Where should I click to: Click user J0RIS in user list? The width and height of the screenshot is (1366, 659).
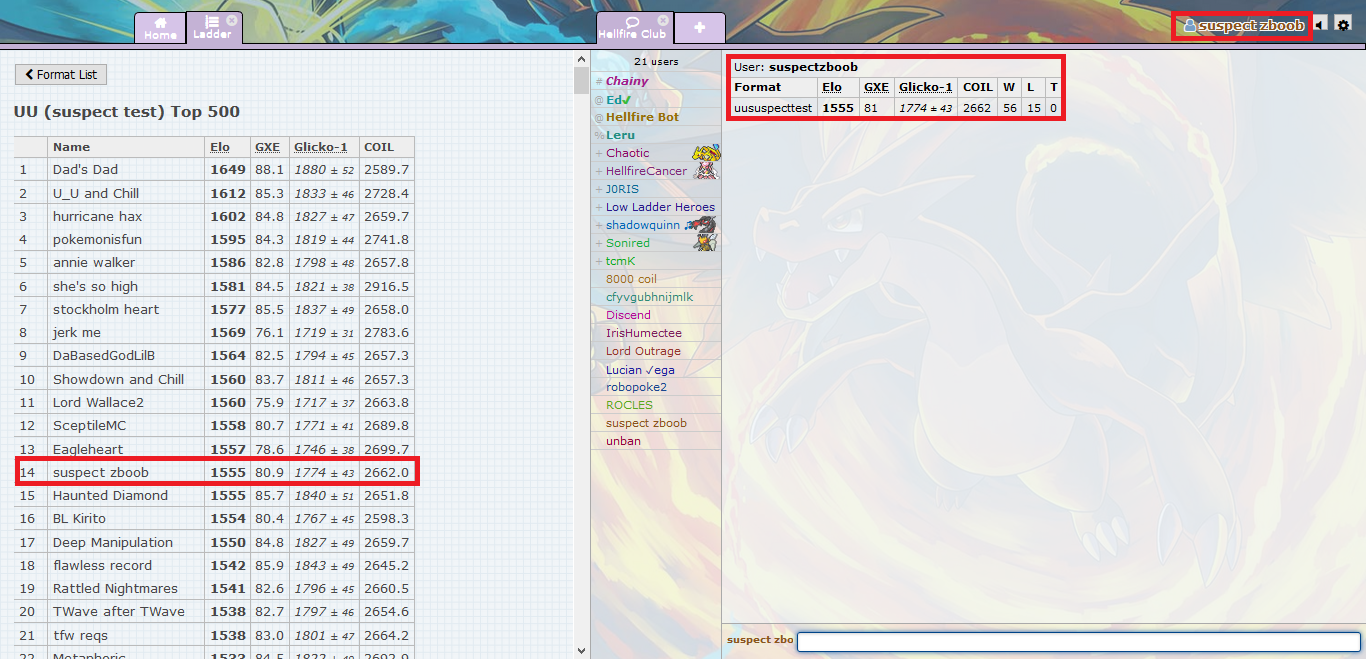point(622,189)
